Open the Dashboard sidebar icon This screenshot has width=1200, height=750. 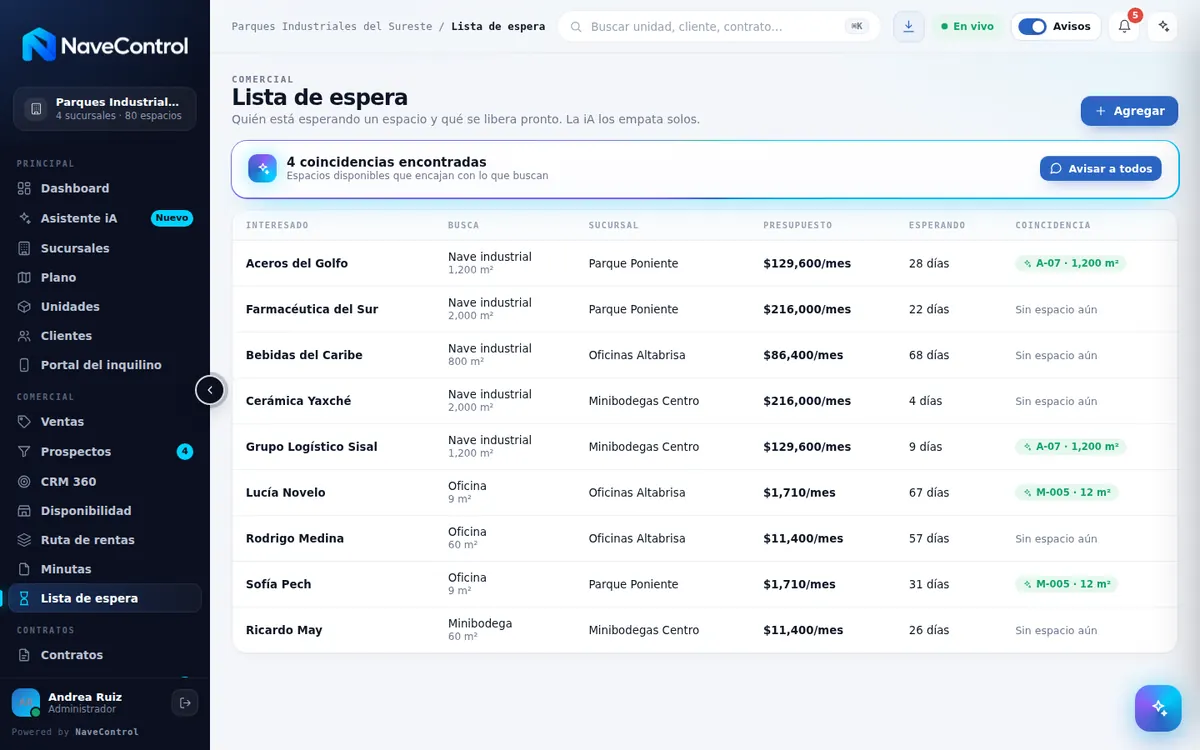coord(25,188)
